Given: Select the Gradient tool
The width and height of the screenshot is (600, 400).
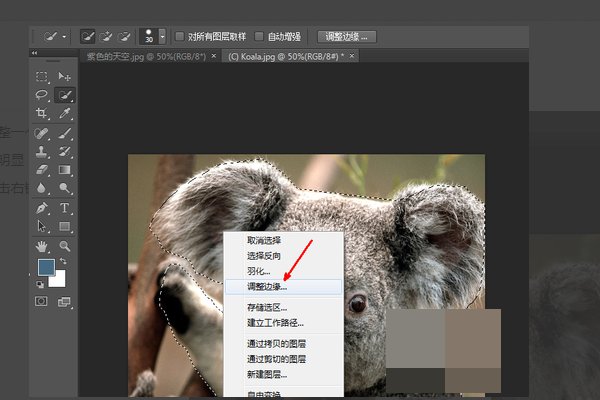Looking at the screenshot, I should pos(65,170).
